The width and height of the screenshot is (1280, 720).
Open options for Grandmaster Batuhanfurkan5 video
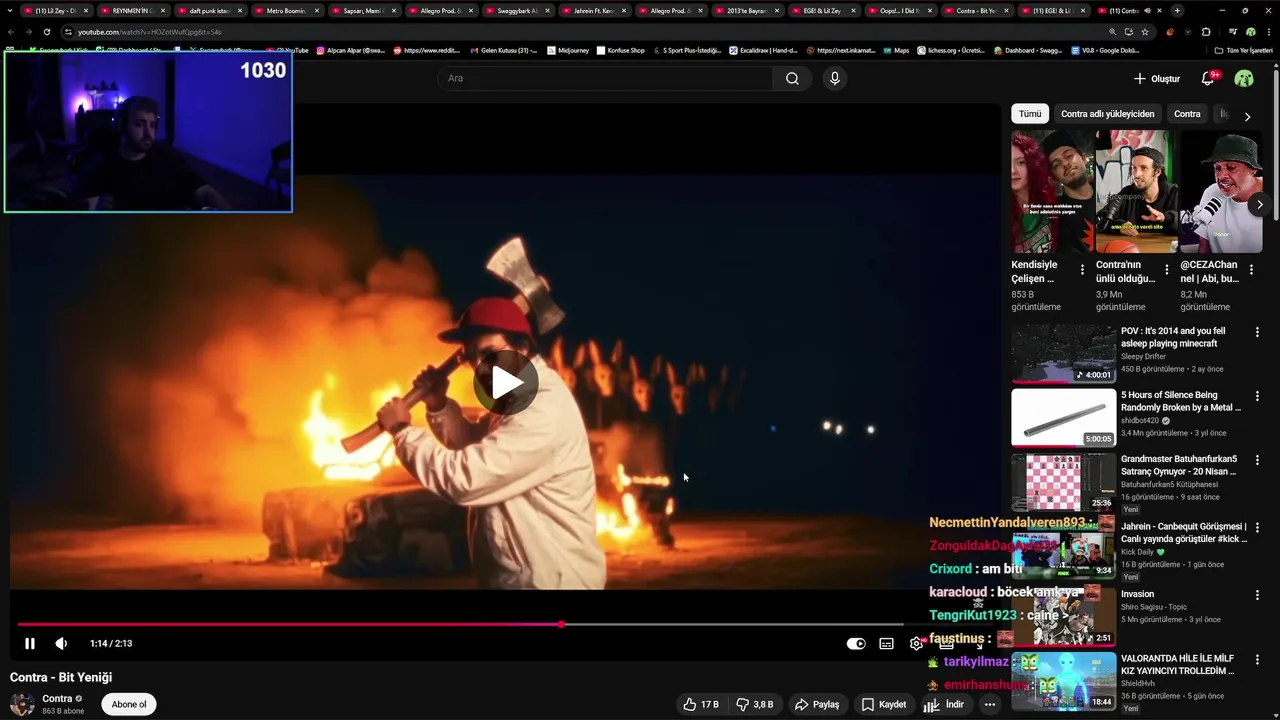(x=1257, y=462)
